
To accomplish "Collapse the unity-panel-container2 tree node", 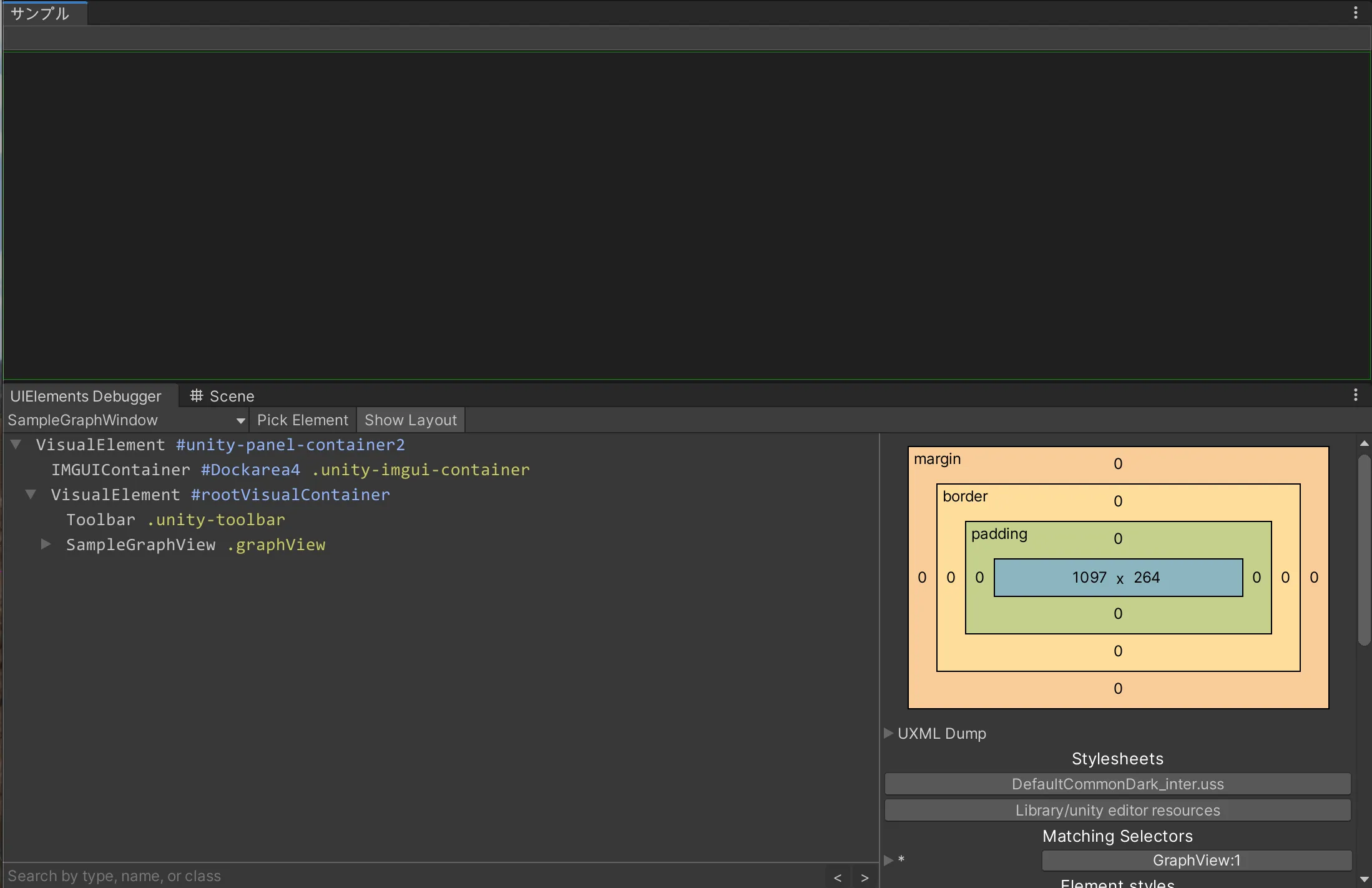I will coord(16,445).
